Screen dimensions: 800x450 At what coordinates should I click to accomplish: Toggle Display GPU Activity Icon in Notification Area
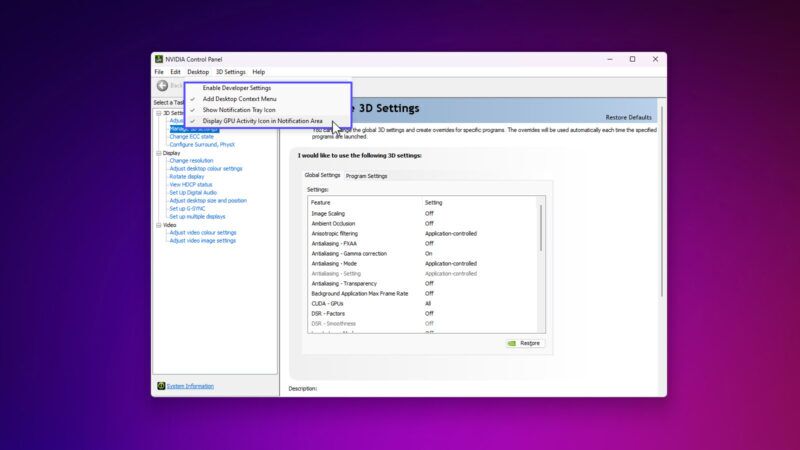pyautogui.click(x=262, y=121)
